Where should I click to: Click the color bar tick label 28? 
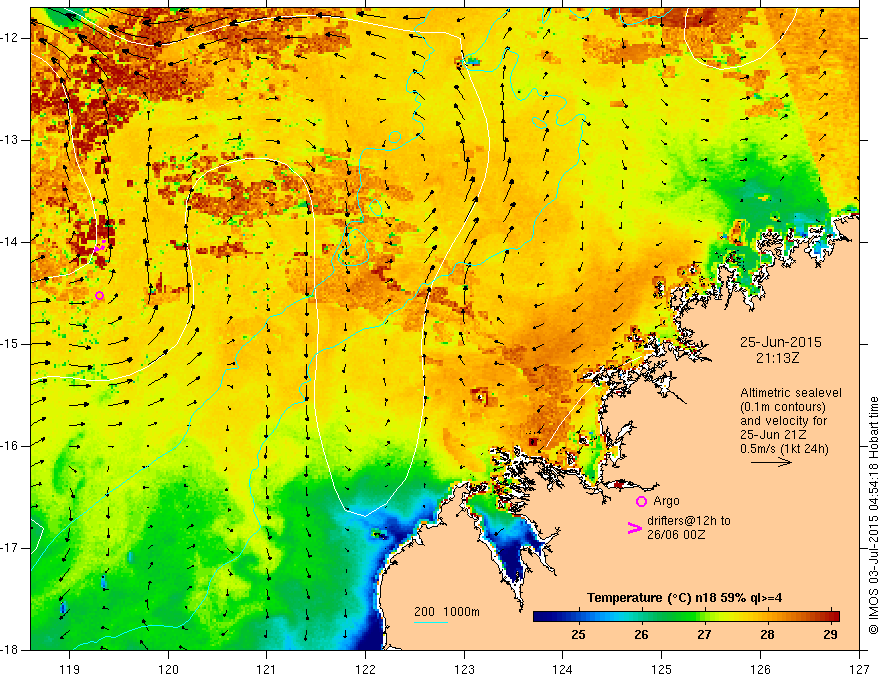coord(767,635)
